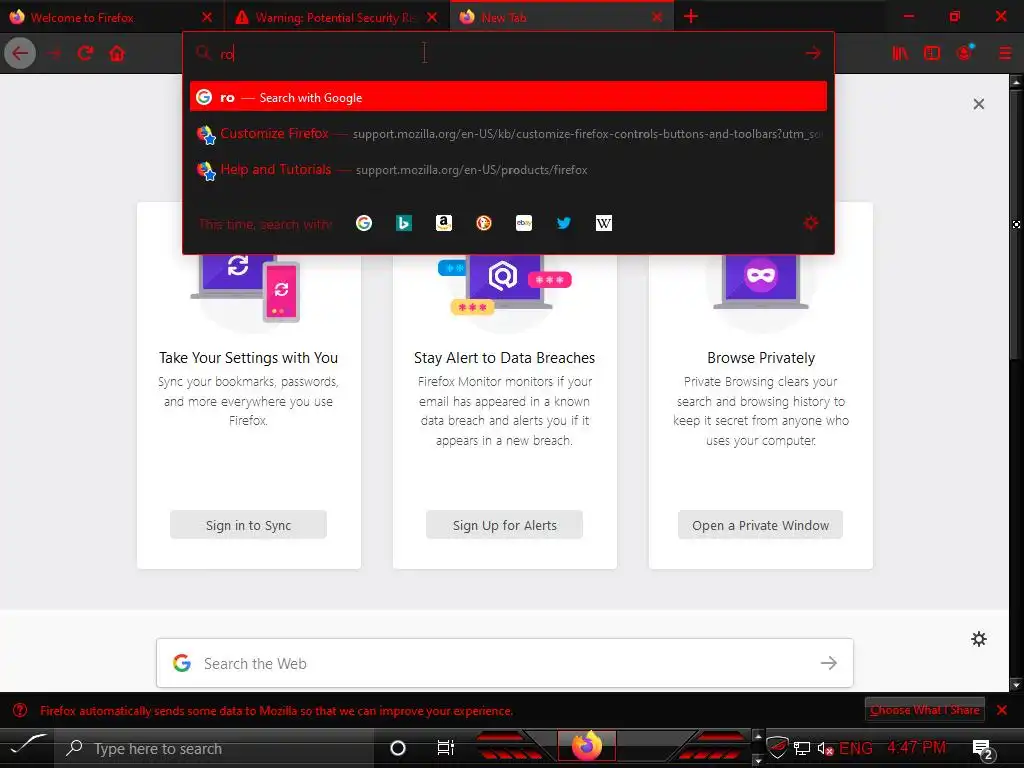Close the Welcome to Firefox tab
This screenshot has width=1024, height=768.
coord(207,18)
